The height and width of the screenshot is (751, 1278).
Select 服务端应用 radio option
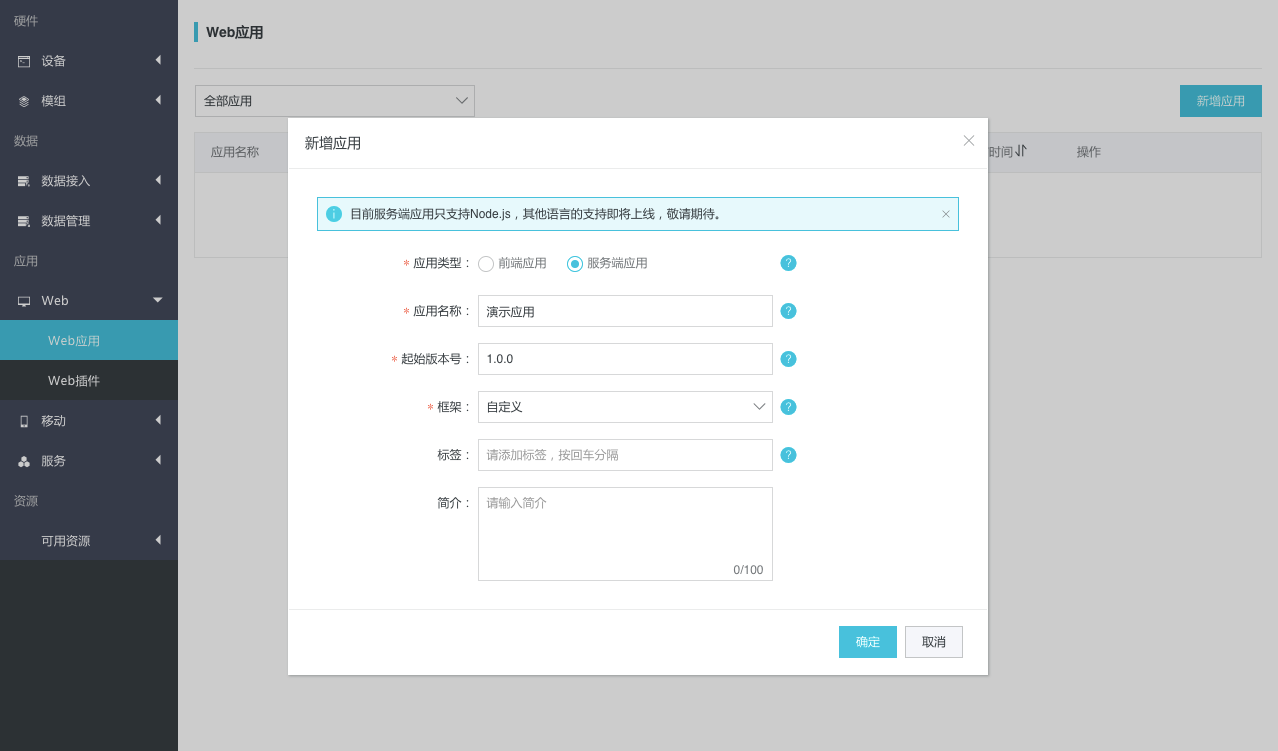pyautogui.click(x=575, y=264)
